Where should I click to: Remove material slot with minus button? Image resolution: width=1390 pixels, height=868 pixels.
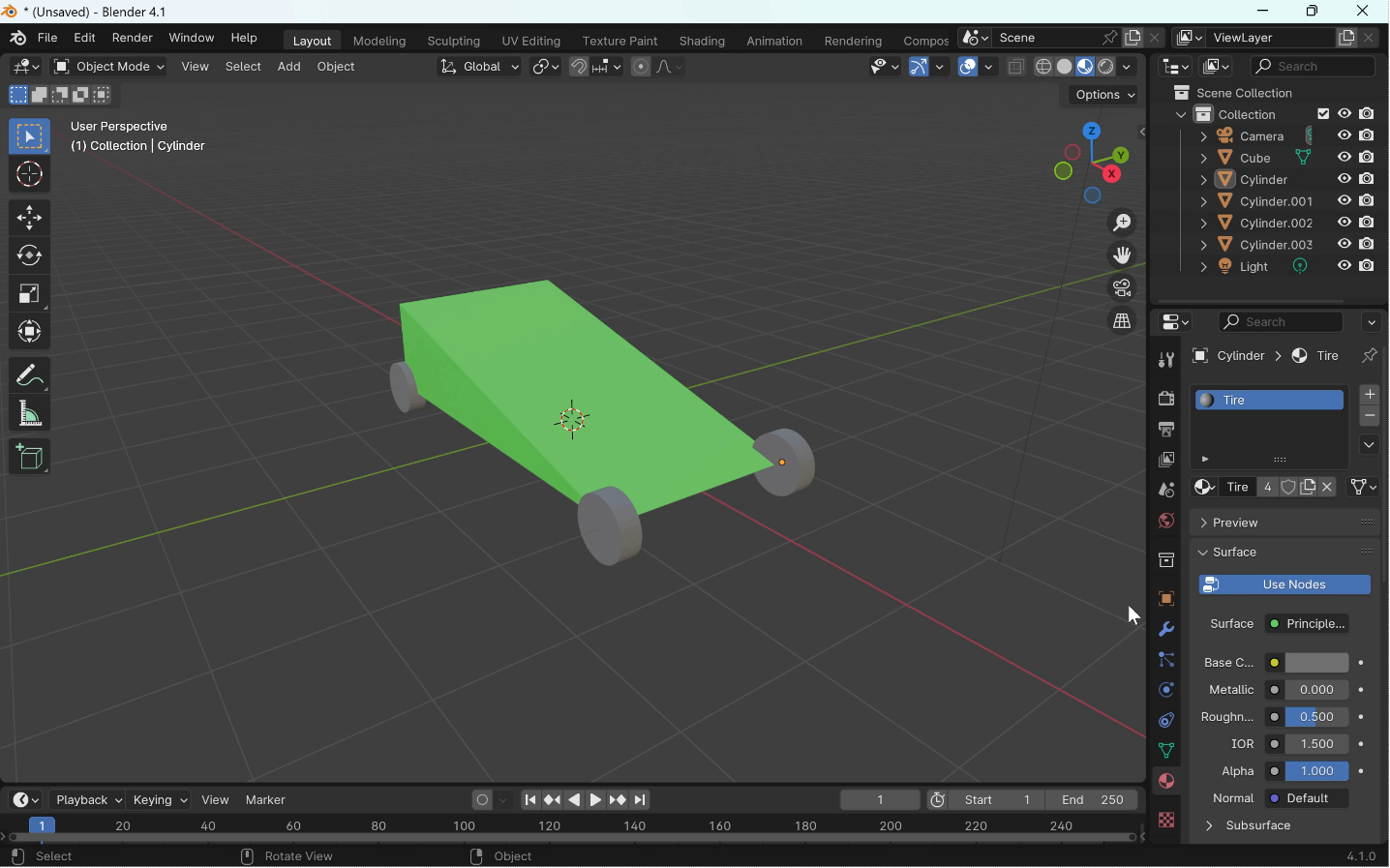(x=1371, y=416)
